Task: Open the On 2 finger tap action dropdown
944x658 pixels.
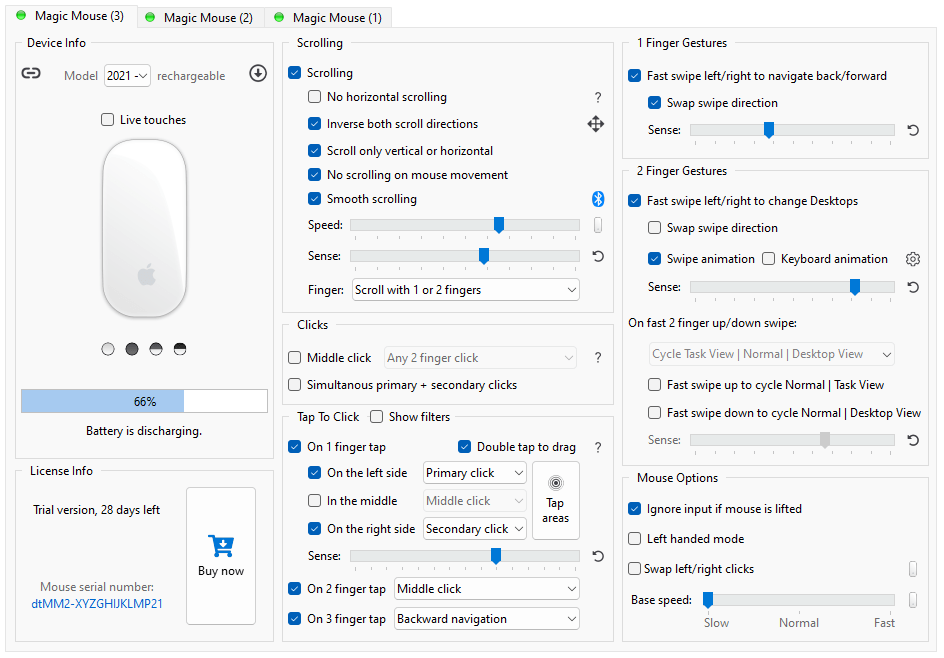Action: [x=486, y=589]
